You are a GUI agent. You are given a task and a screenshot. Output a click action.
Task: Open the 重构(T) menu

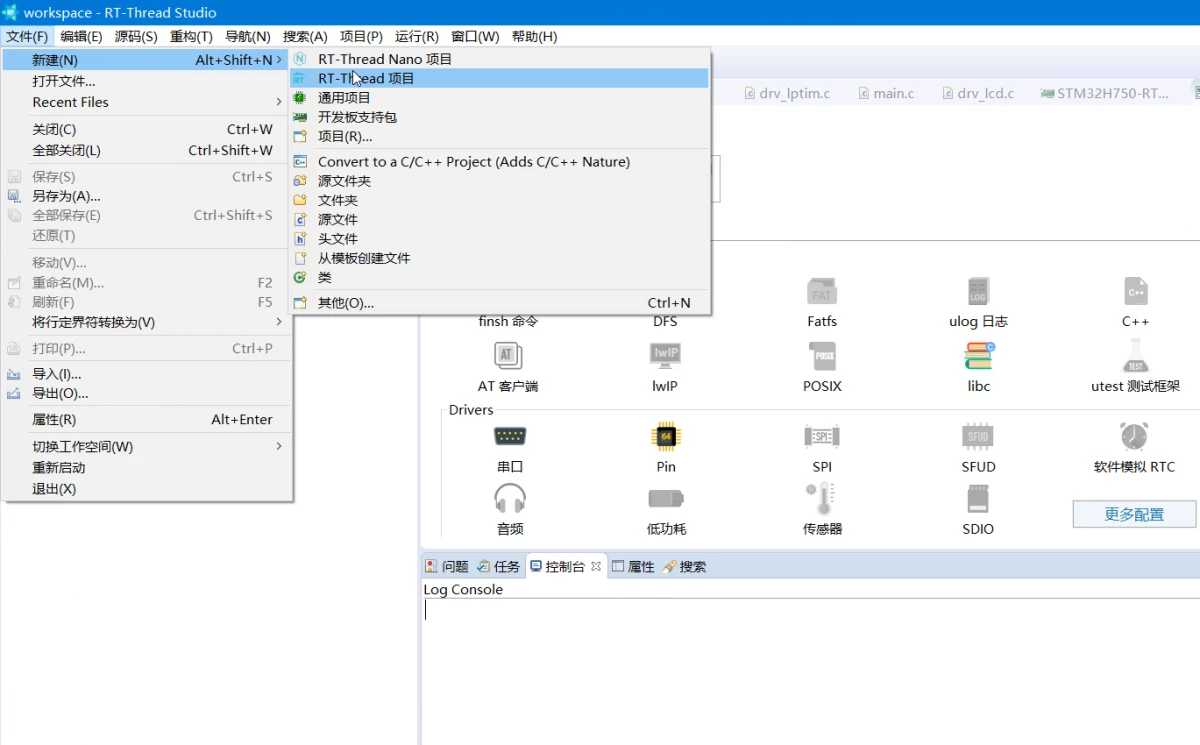pyautogui.click(x=191, y=36)
